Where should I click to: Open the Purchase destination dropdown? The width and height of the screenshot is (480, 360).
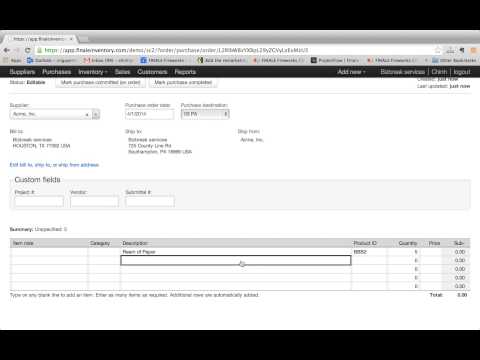point(205,114)
